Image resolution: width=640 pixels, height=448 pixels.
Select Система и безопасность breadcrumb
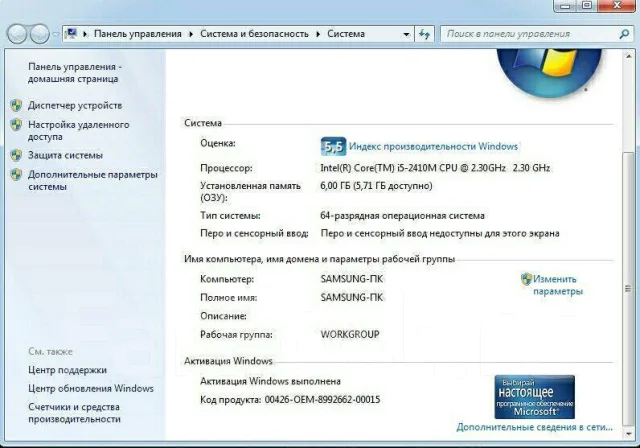tap(254, 34)
